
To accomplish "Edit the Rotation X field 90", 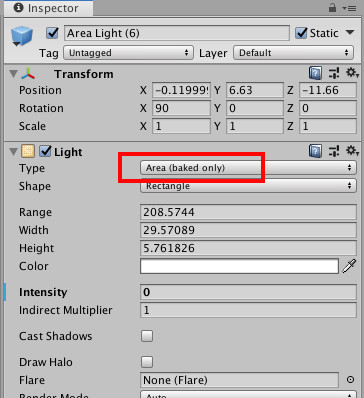I will (181, 108).
